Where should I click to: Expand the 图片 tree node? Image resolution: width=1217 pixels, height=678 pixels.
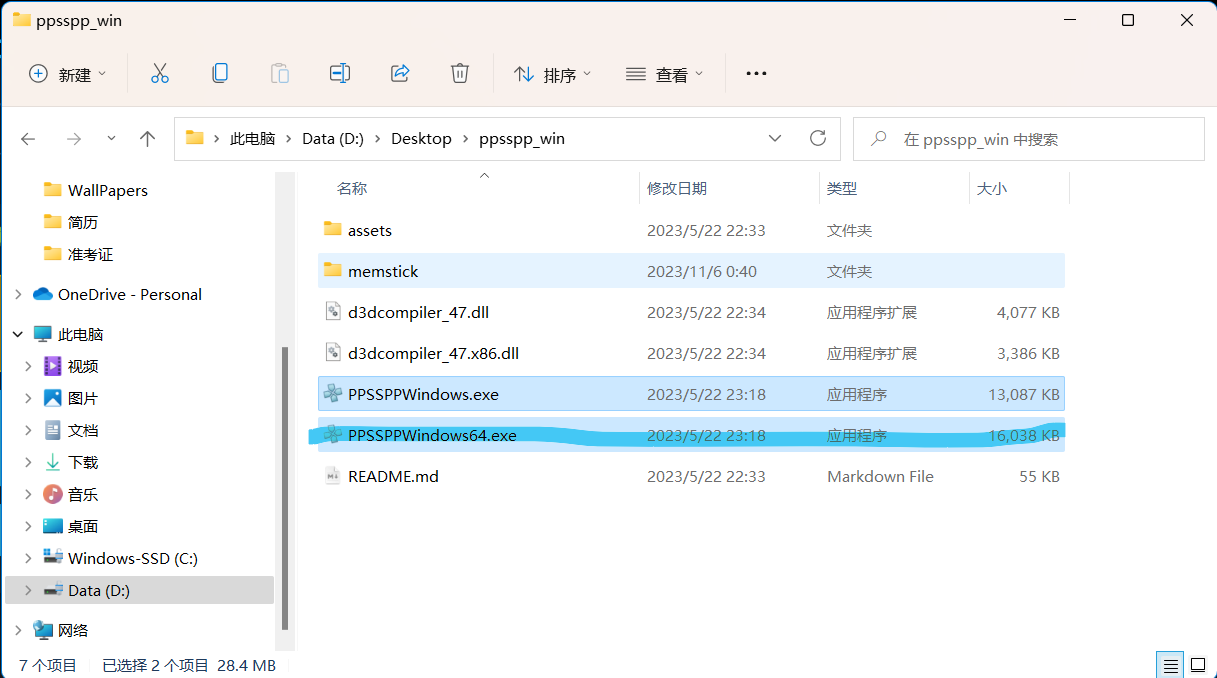[x=28, y=398]
